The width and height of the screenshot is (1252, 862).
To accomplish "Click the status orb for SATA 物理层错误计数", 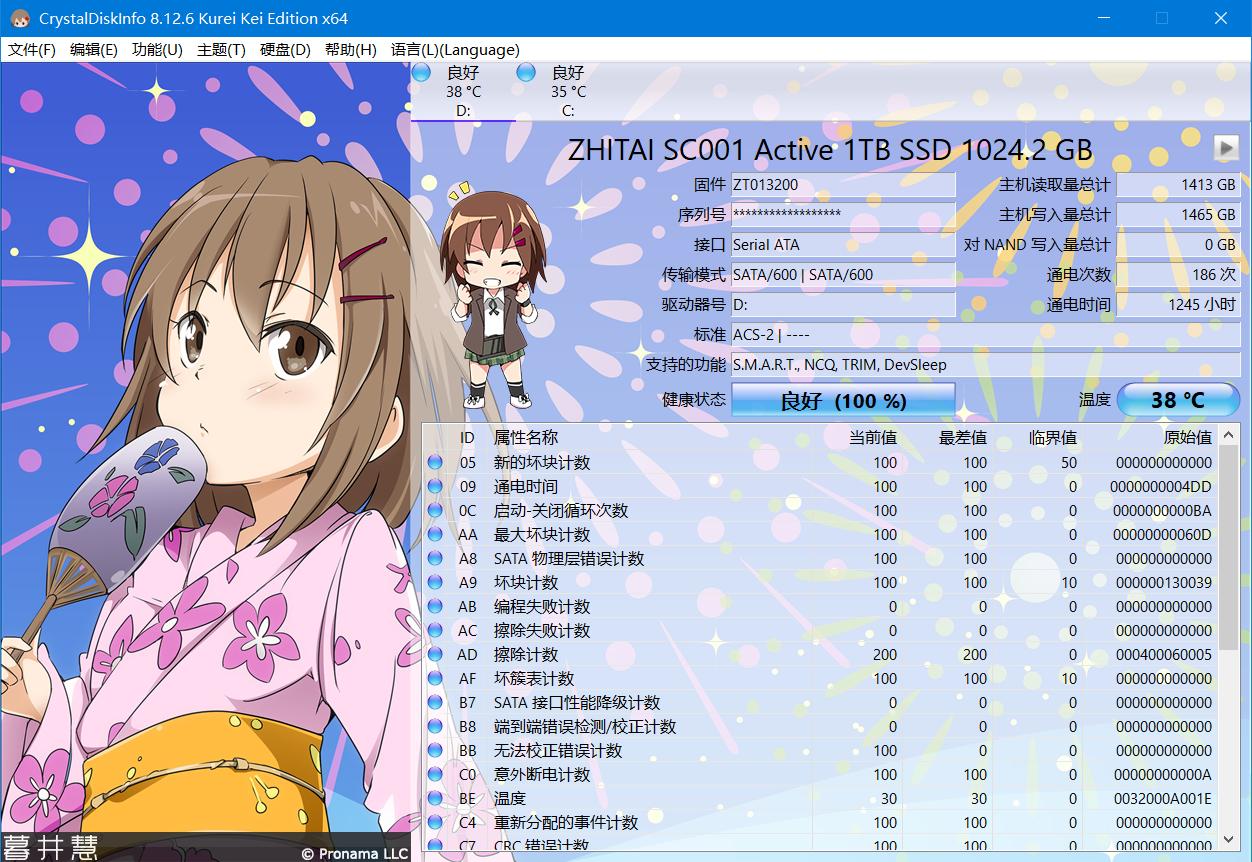I will pos(435,558).
